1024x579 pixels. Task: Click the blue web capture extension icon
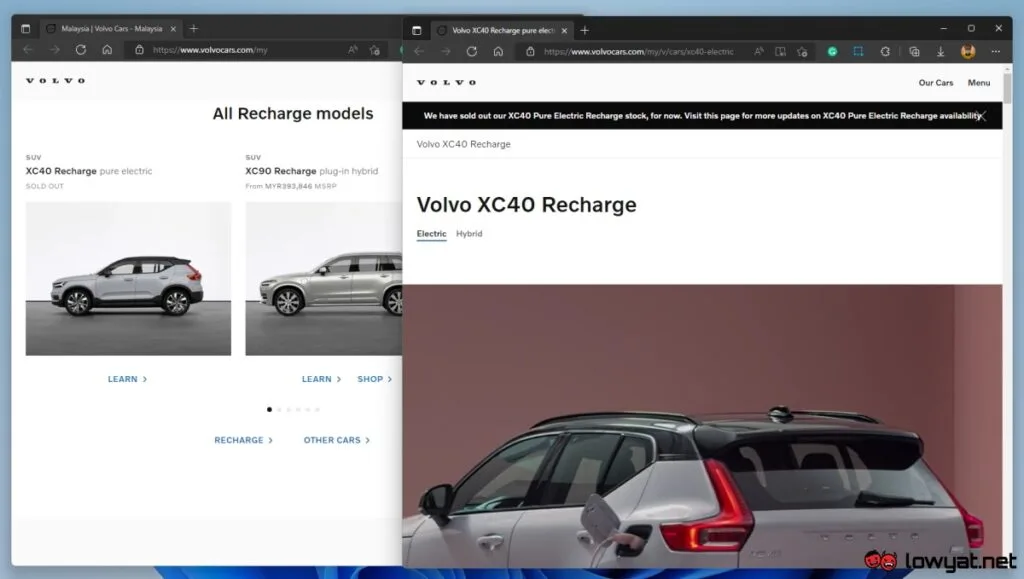tap(858, 52)
